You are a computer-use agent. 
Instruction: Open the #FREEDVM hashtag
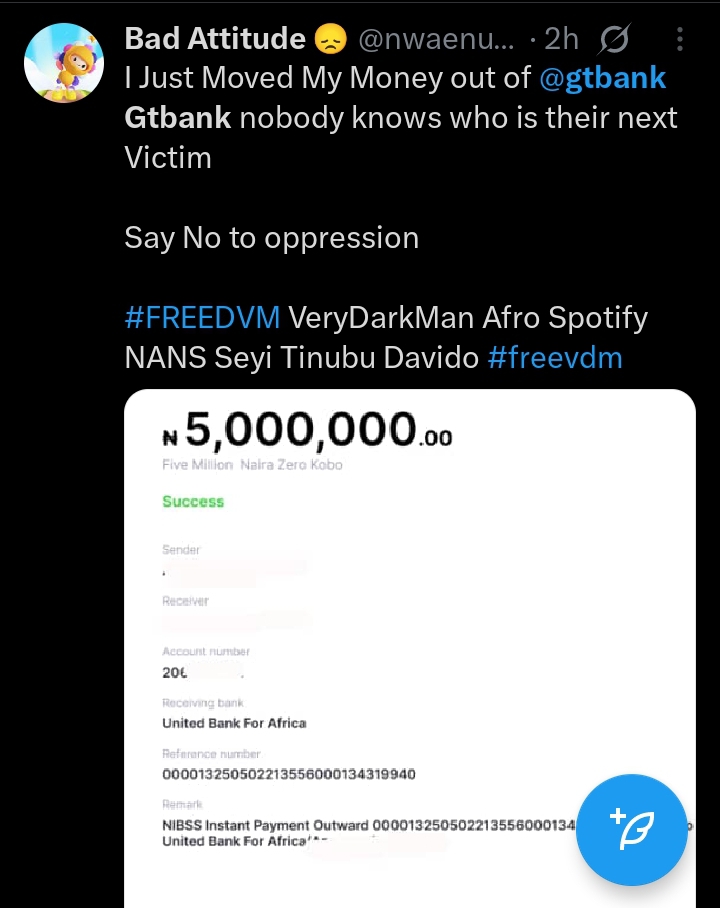[201, 318]
